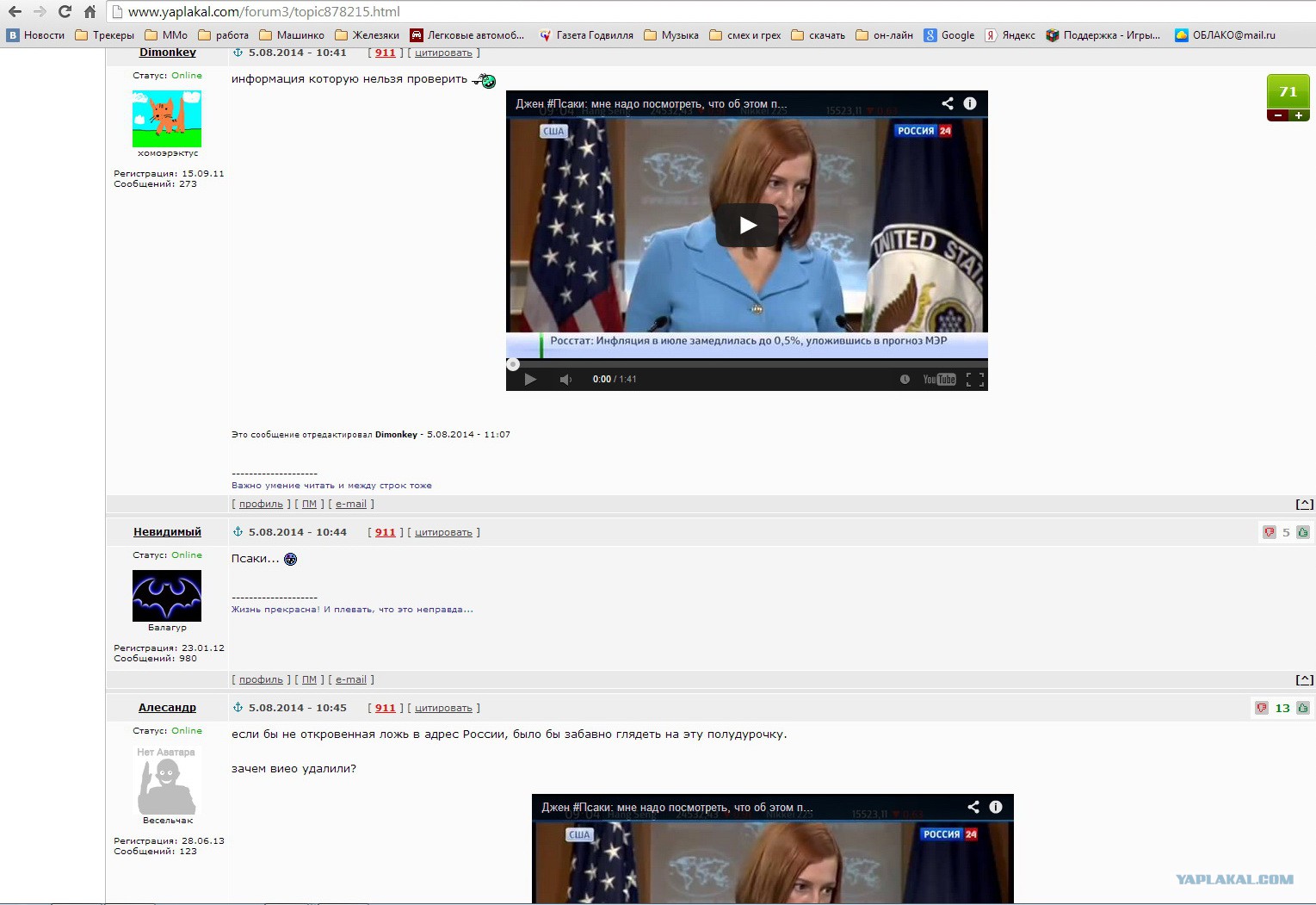Viewport: 1316px width, 905px height.
Task: Quote Невидимый's post with цитировать
Action: (443, 533)
